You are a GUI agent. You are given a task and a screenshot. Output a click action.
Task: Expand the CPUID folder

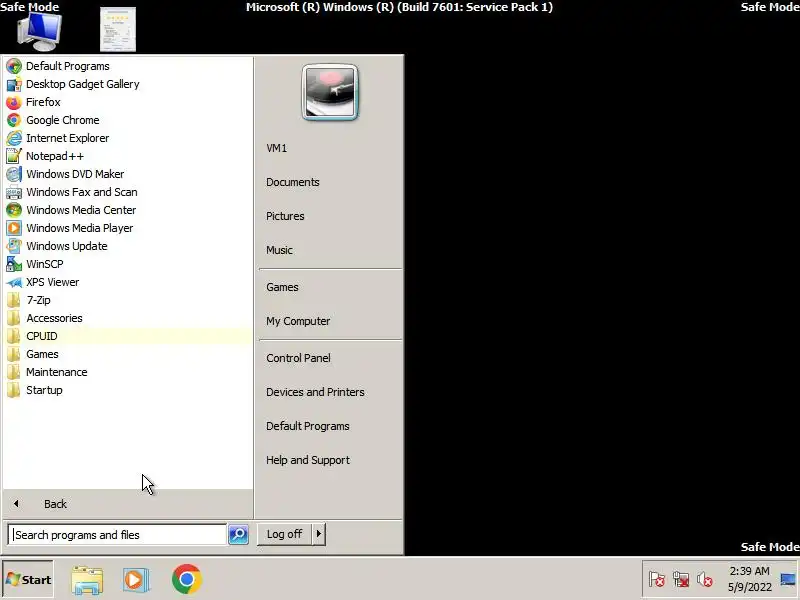[x=128, y=336]
